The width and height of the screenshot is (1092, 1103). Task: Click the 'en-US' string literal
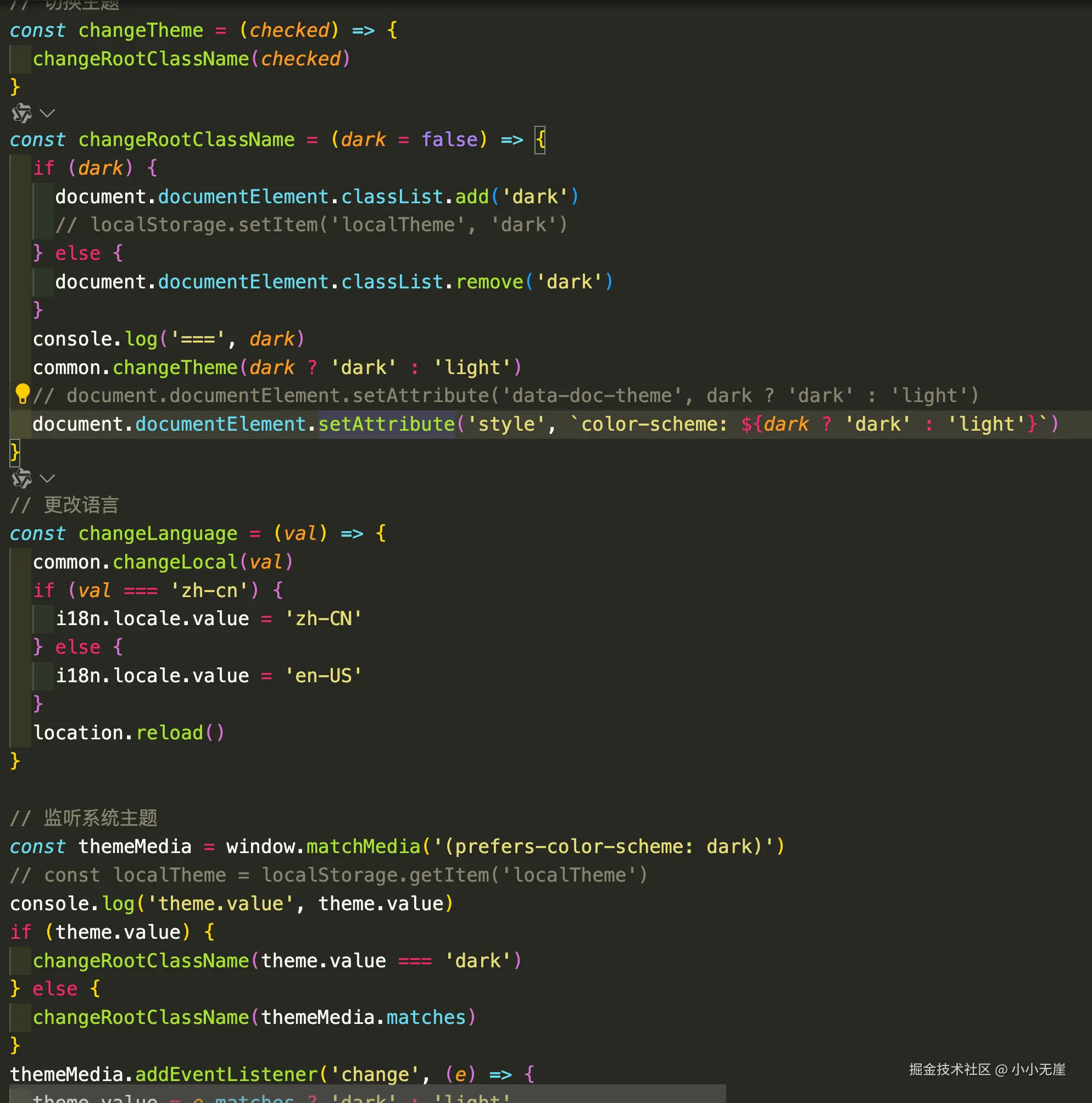tap(323, 676)
